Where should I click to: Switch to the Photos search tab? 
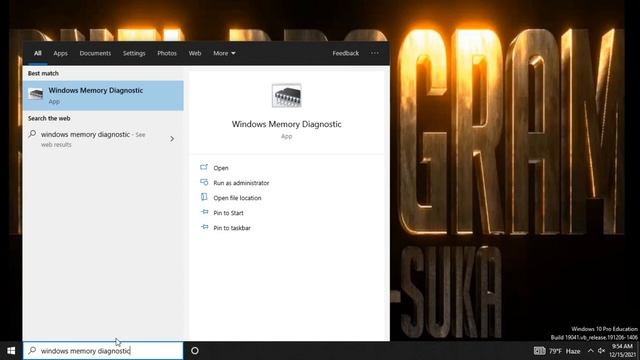coord(167,53)
